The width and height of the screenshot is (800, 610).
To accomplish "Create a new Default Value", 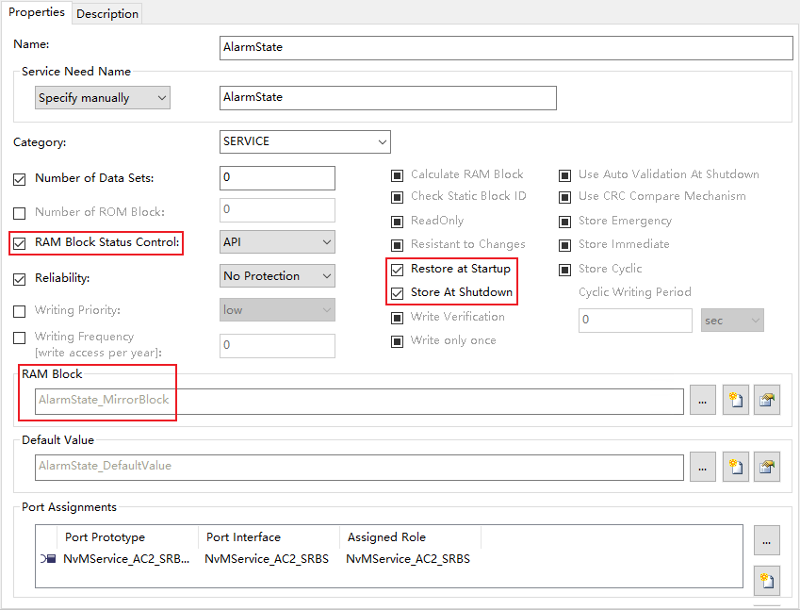I will coord(735,467).
